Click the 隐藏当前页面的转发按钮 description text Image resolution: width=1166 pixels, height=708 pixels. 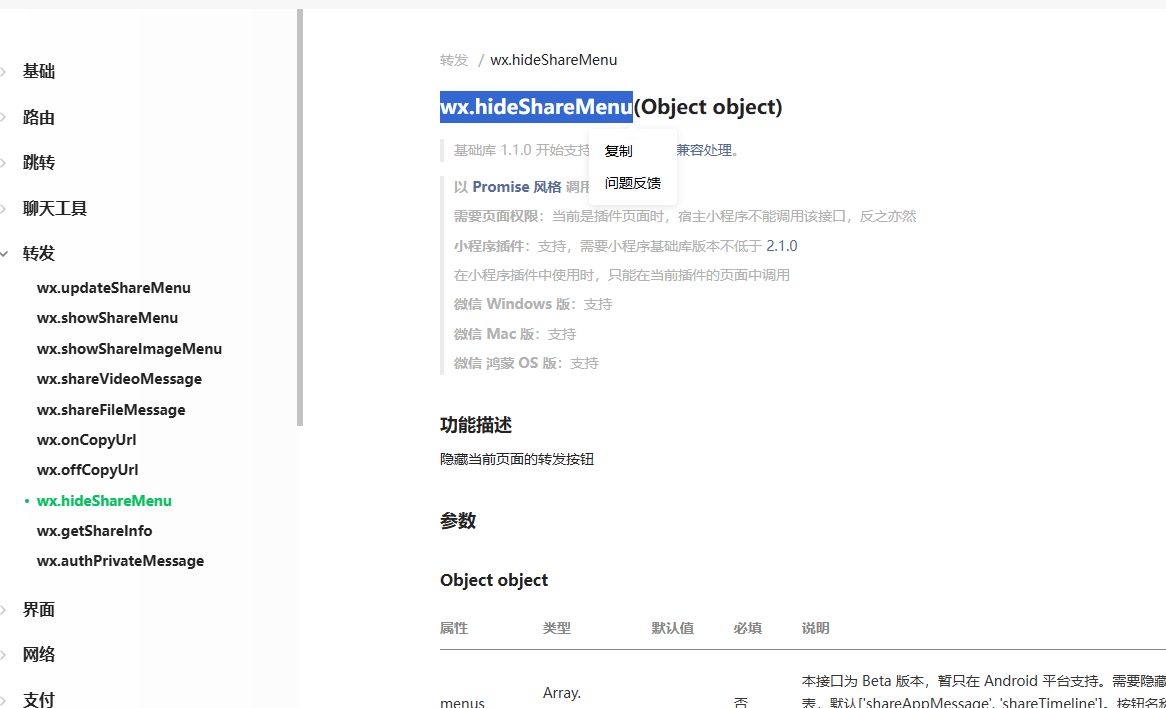pos(517,460)
